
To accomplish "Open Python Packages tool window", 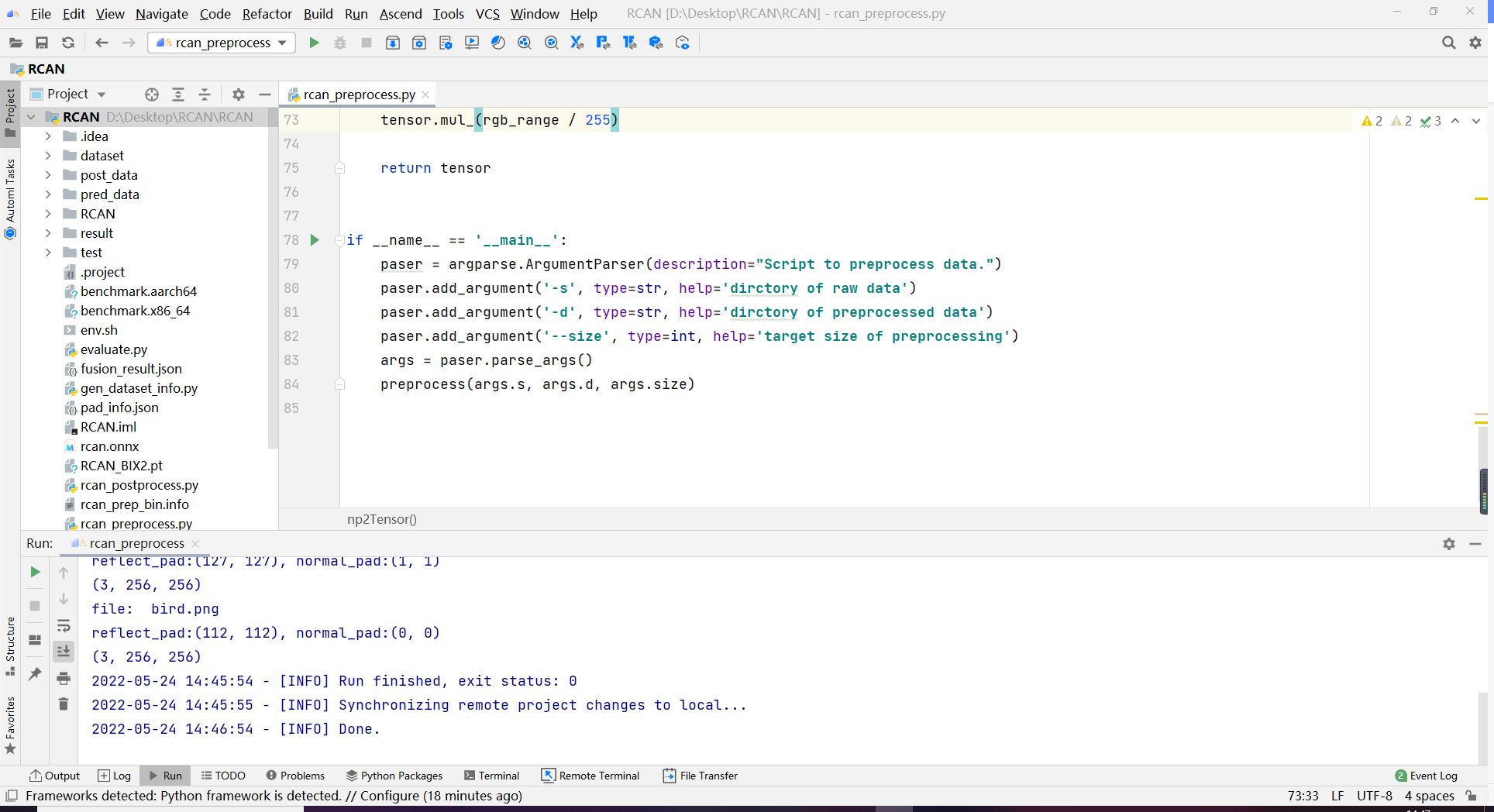I will pos(394,776).
